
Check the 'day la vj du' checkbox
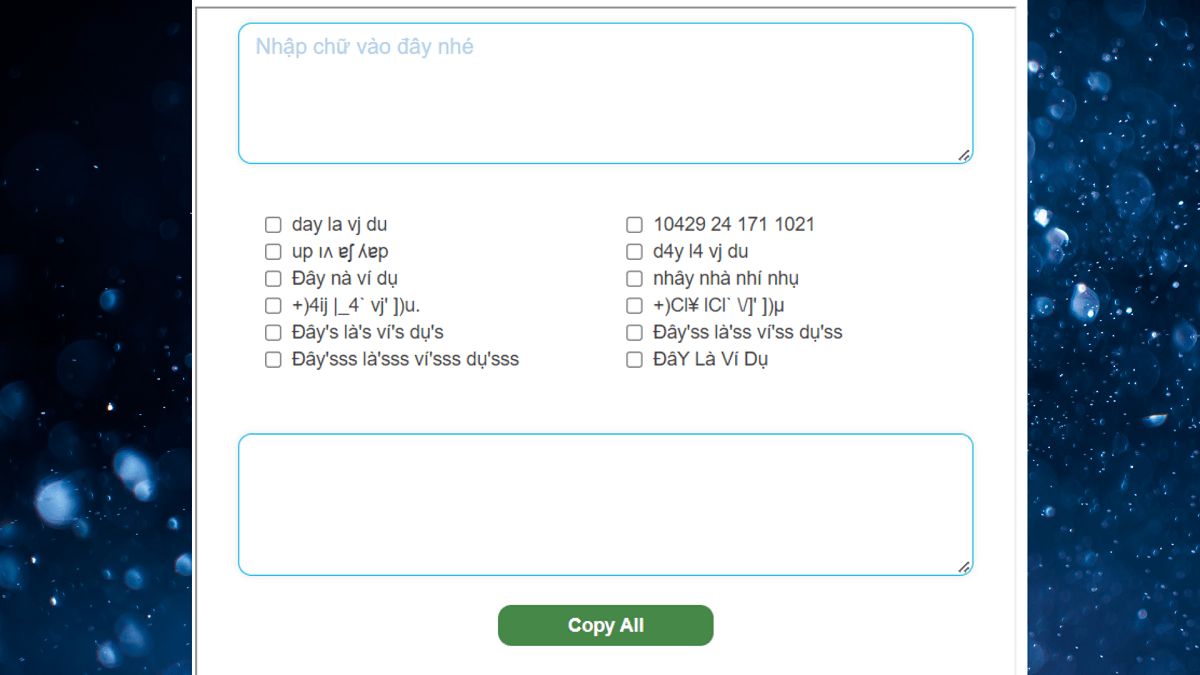click(273, 225)
